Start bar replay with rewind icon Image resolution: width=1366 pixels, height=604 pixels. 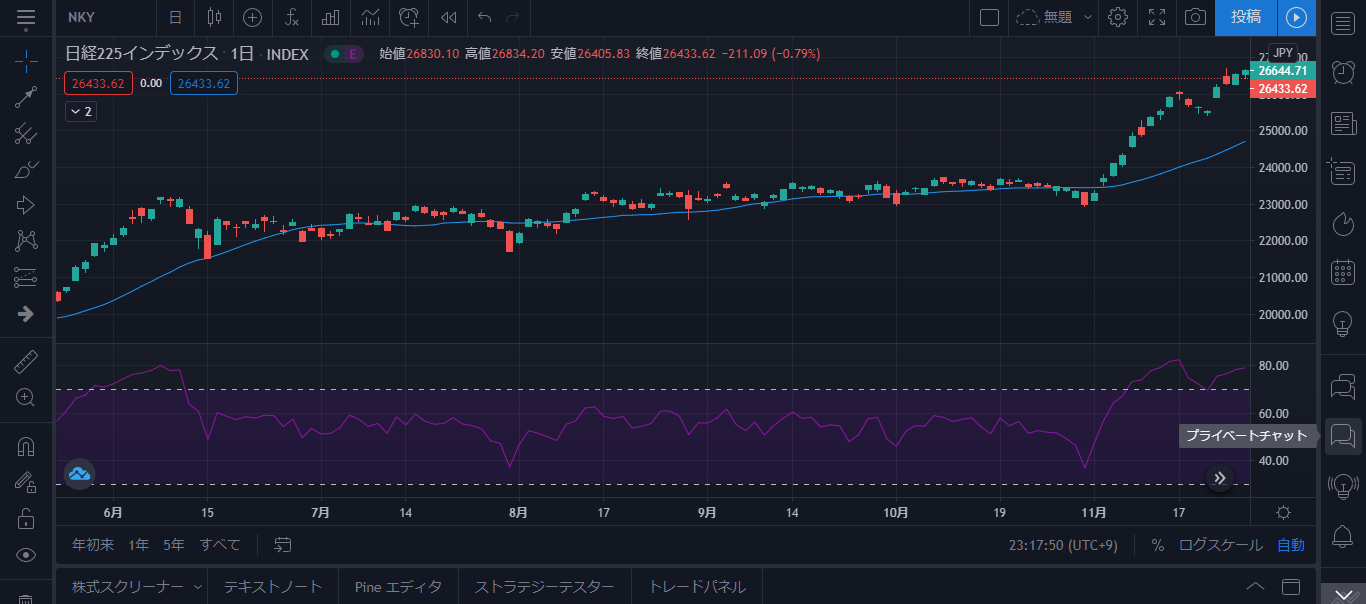tap(449, 17)
